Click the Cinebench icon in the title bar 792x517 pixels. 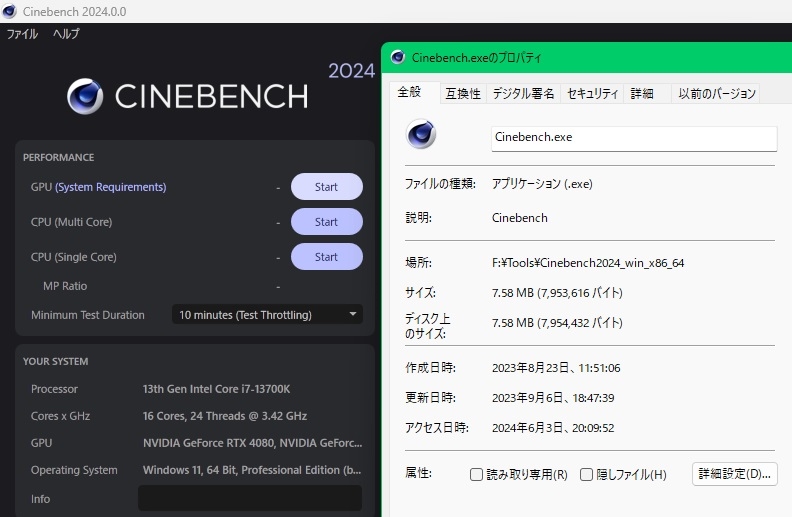(9, 11)
